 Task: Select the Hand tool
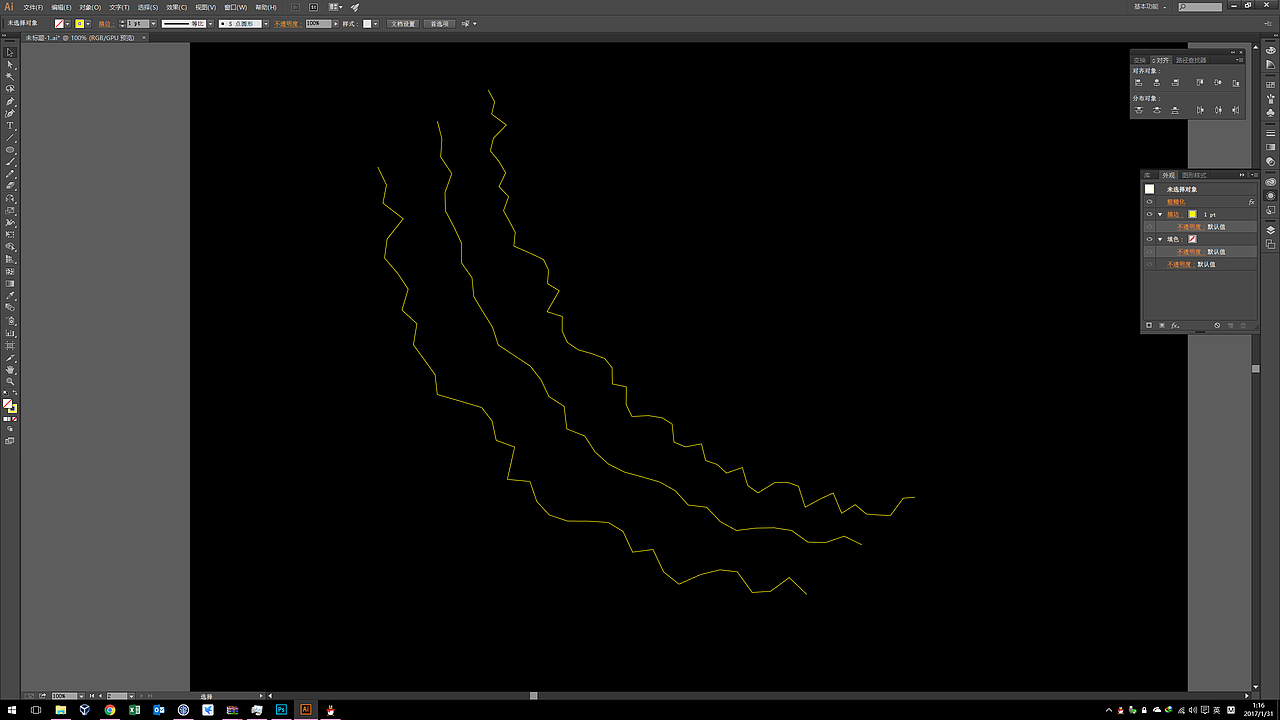pos(10,369)
